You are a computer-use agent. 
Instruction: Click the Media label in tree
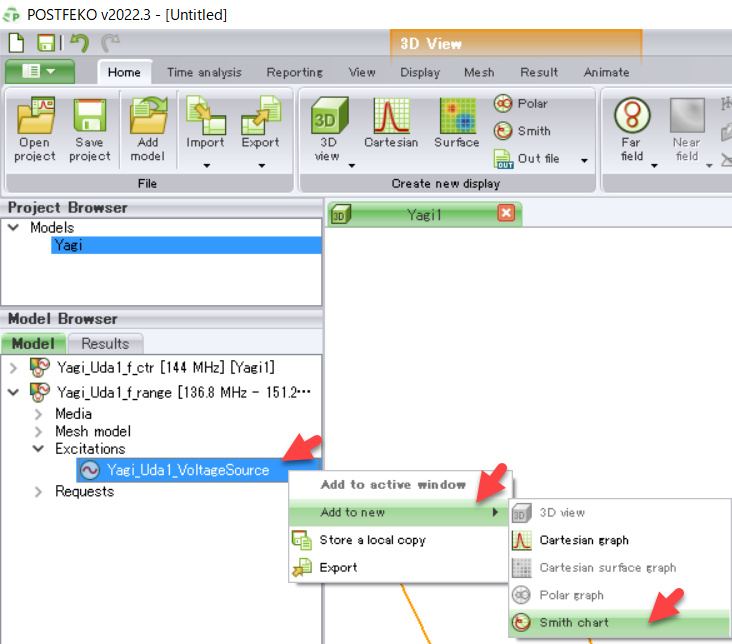point(73,414)
